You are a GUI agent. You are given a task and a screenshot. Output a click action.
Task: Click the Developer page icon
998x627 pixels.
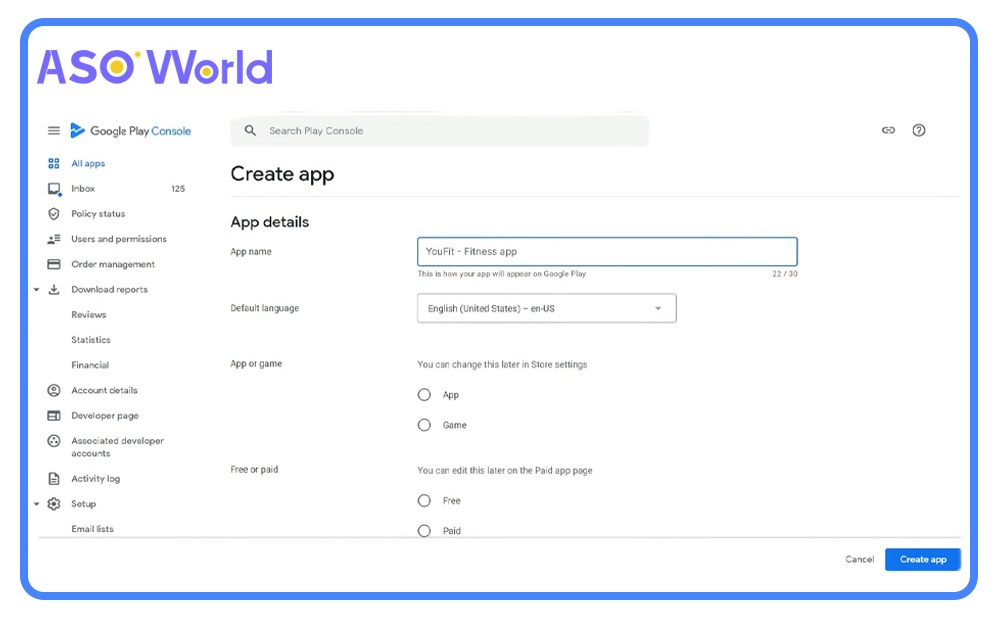coord(54,416)
